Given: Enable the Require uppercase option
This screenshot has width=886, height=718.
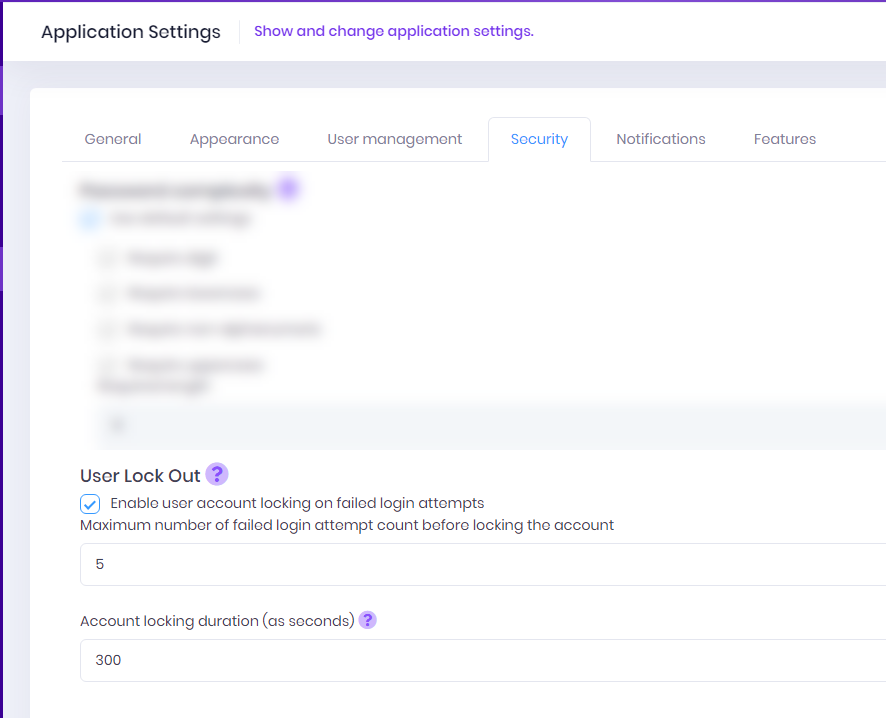Looking at the screenshot, I should click(x=106, y=365).
